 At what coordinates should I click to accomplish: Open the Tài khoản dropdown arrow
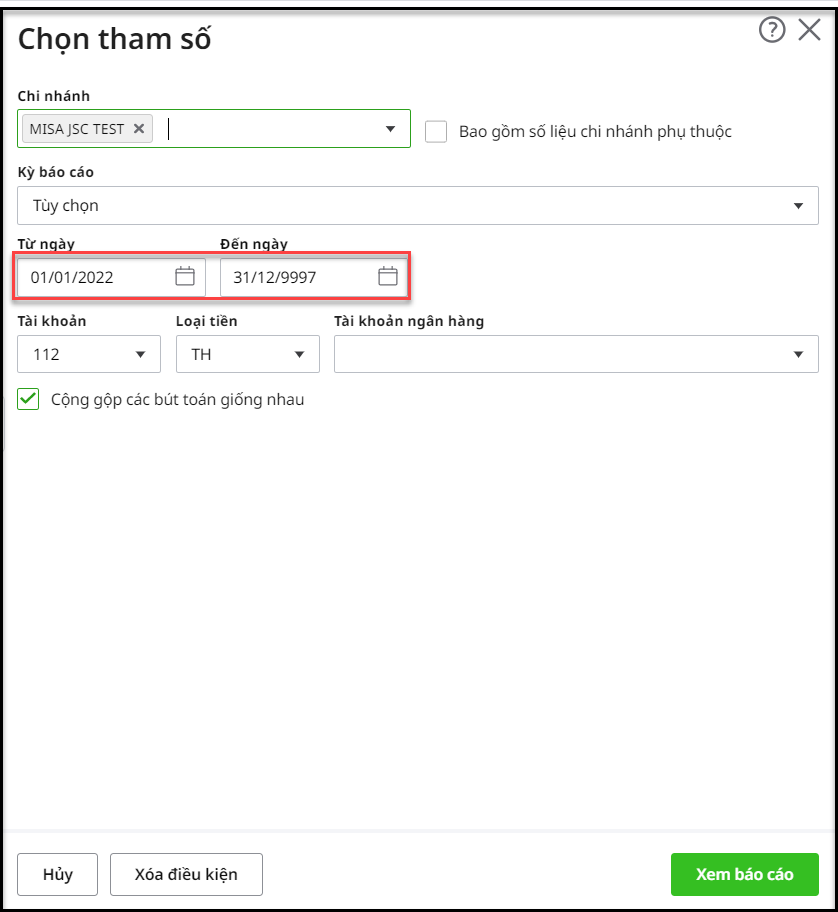point(140,354)
